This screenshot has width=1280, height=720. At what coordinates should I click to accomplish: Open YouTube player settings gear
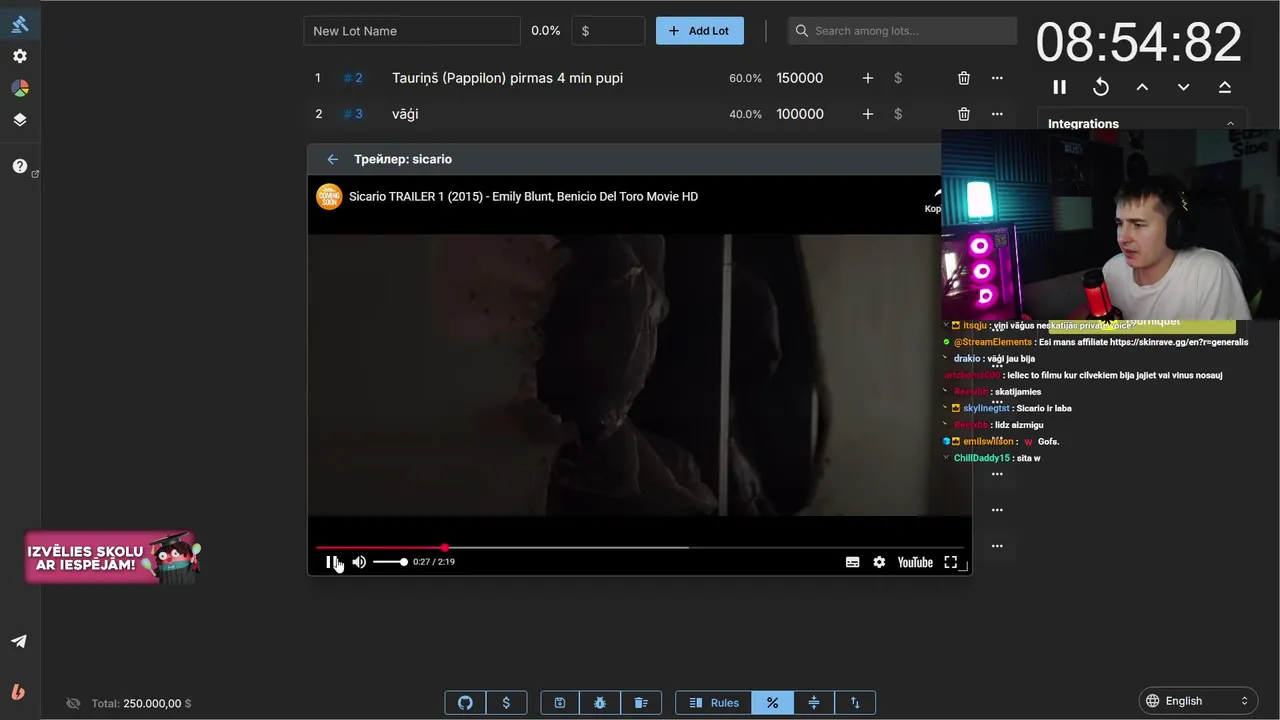(x=879, y=562)
